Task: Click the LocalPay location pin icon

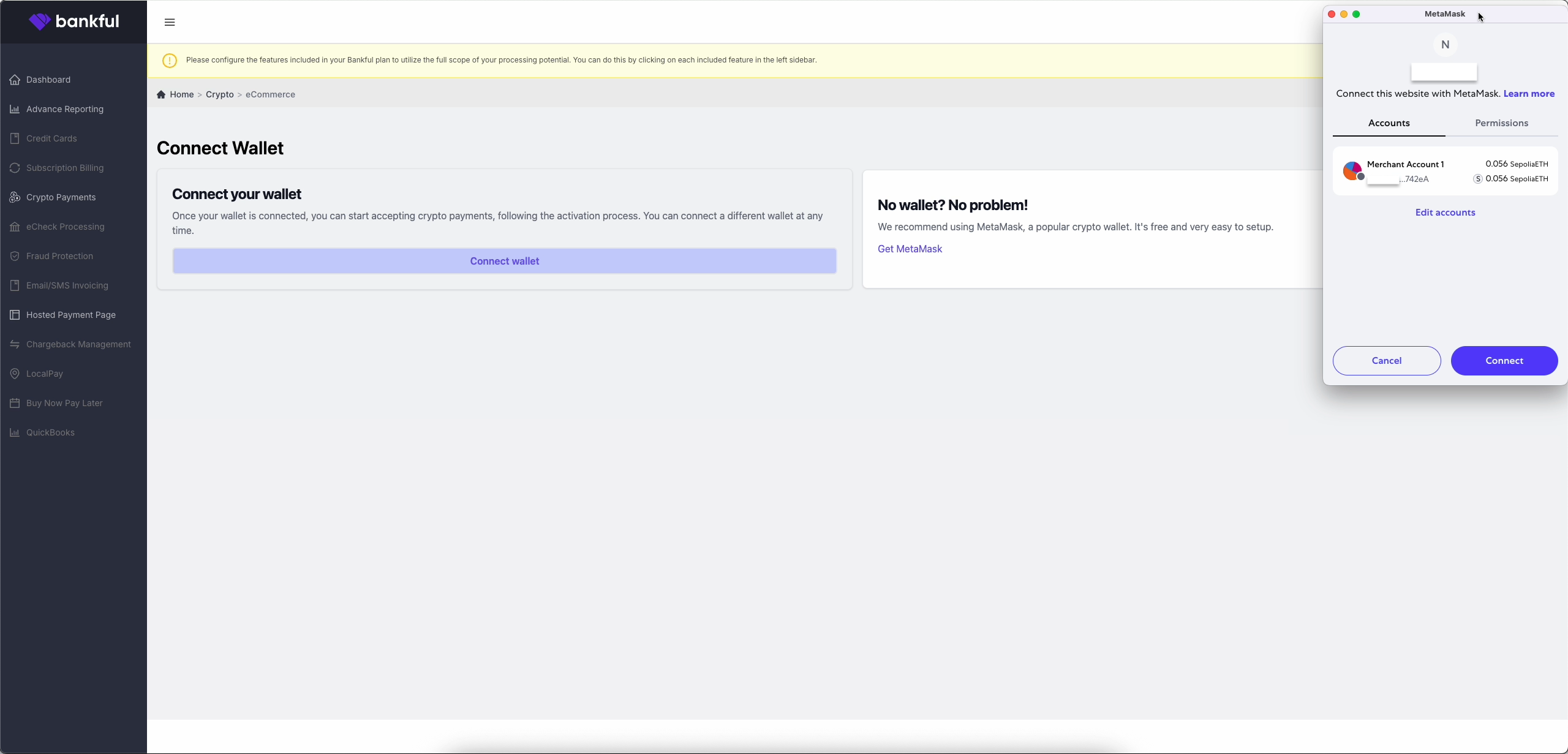Action: 15,374
